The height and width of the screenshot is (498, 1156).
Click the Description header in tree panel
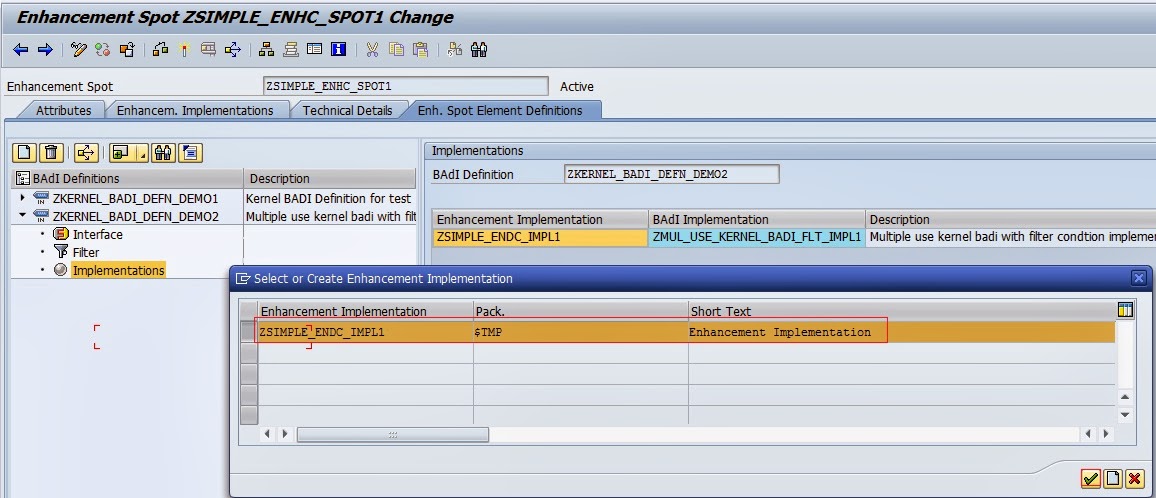[x=330, y=179]
